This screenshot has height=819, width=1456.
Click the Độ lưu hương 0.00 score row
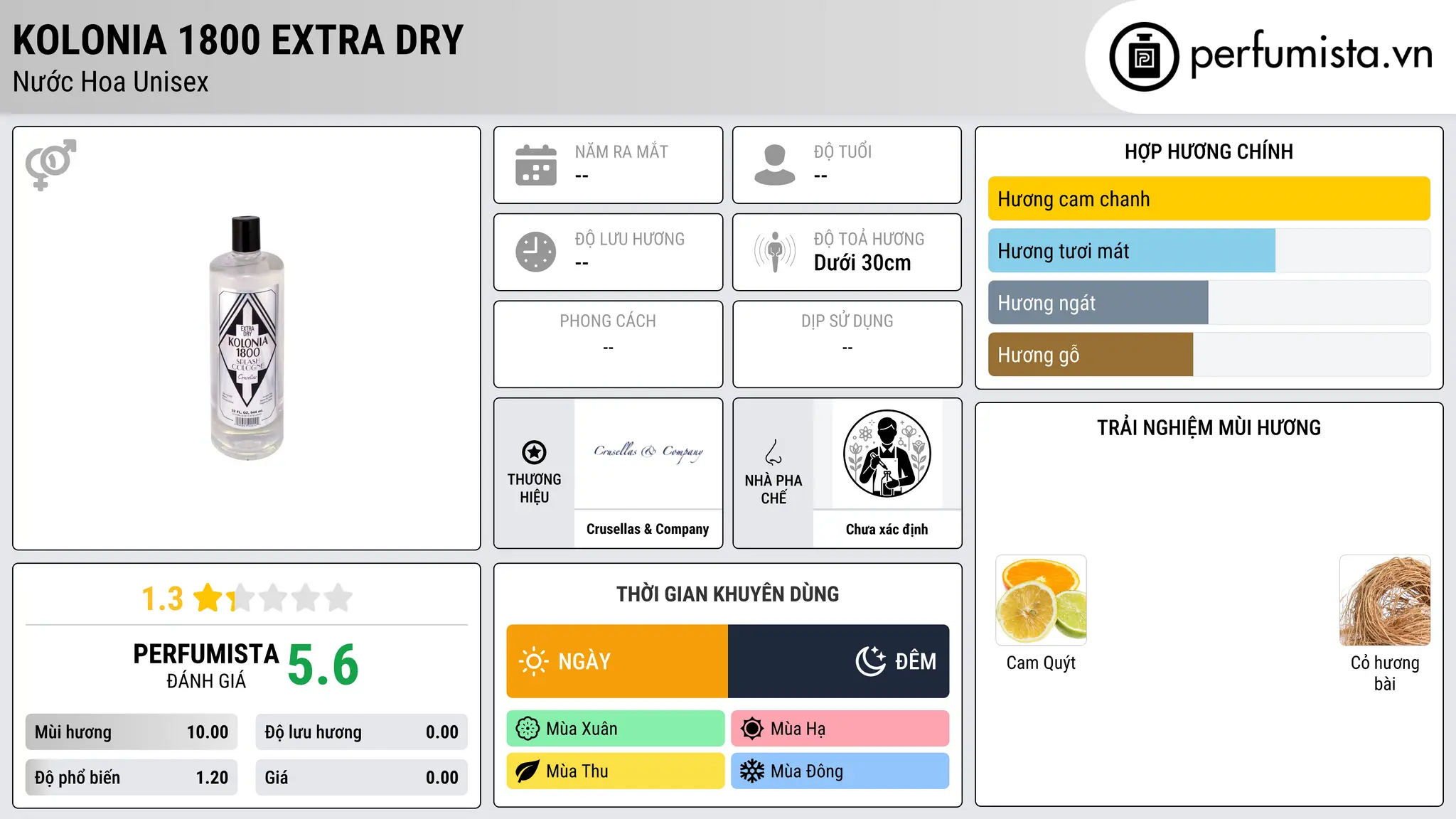(x=362, y=732)
